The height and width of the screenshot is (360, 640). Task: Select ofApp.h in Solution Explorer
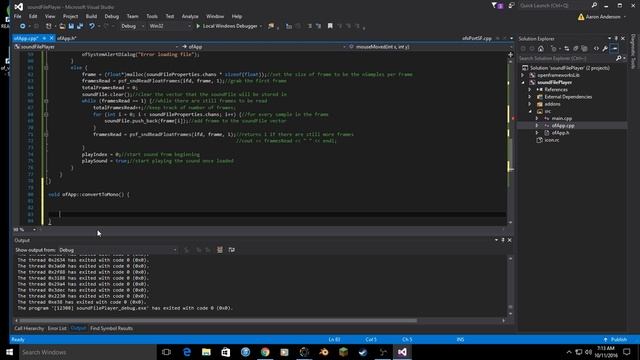tap(560, 133)
